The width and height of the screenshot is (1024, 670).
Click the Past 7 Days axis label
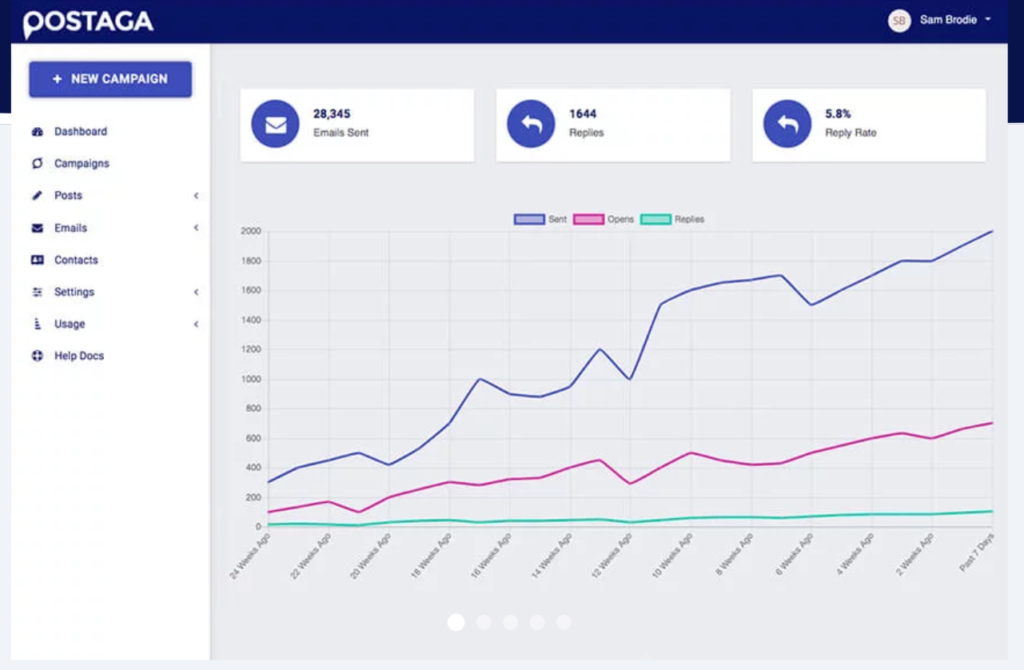[x=977, y=552]
